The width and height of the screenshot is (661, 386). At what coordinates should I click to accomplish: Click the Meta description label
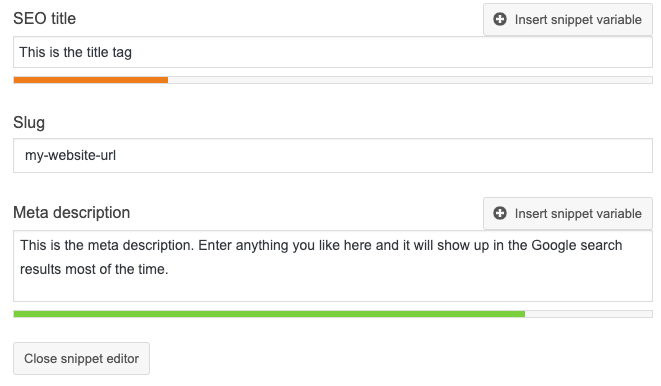72,212
